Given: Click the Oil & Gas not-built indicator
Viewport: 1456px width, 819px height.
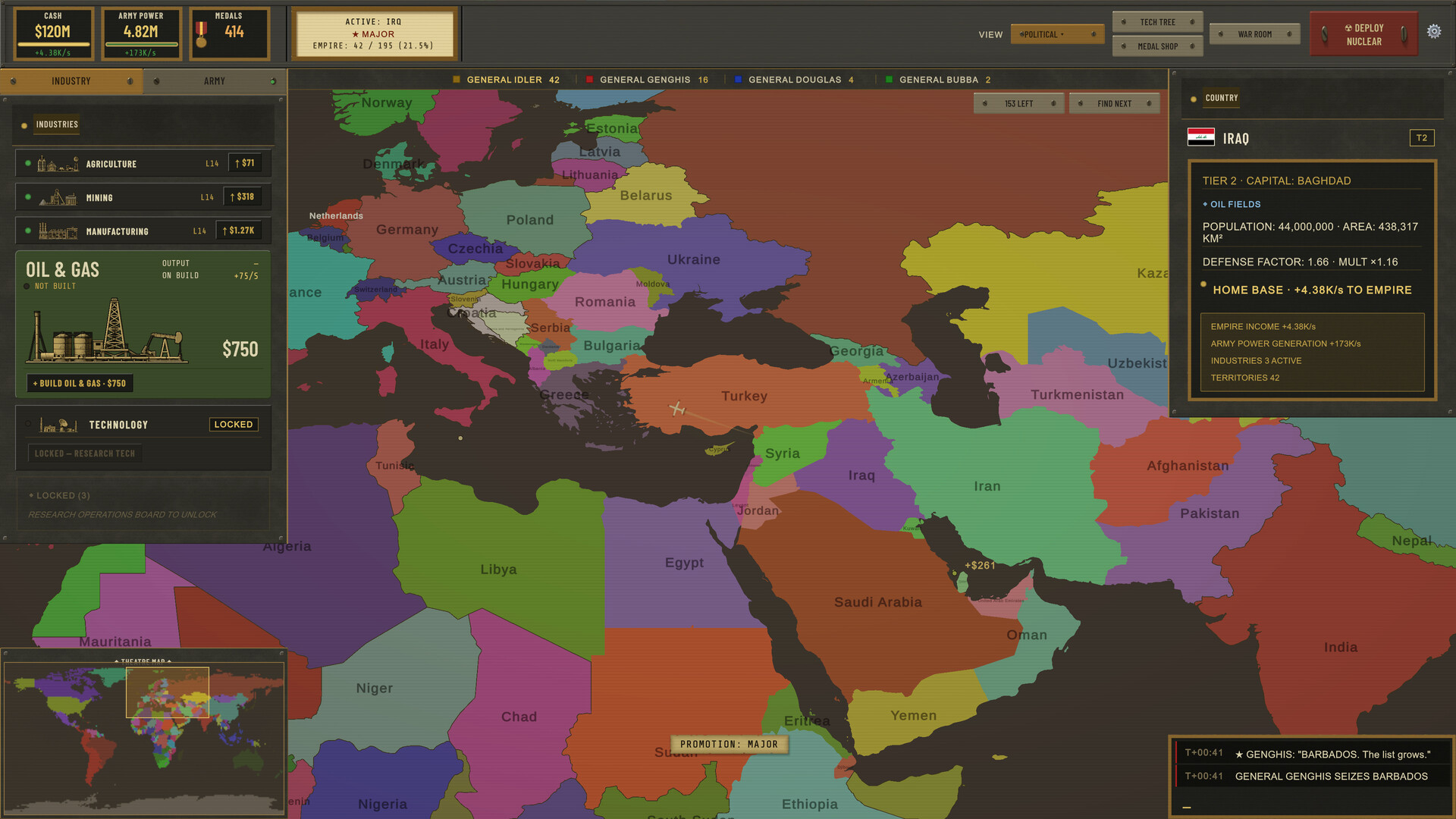Looking at the screenshot, I should (x=27, y=286).
